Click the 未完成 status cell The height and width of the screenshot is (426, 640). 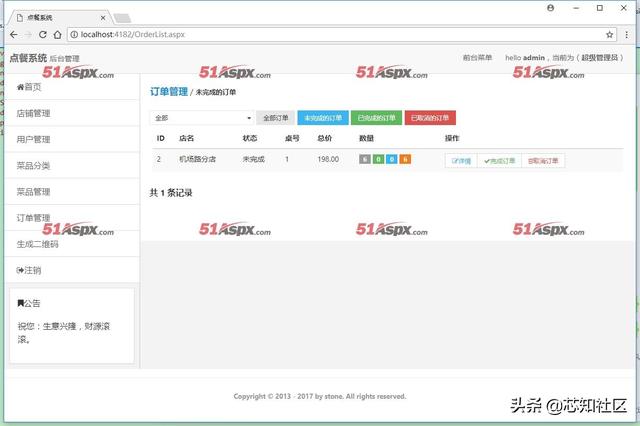pos(253,159)
